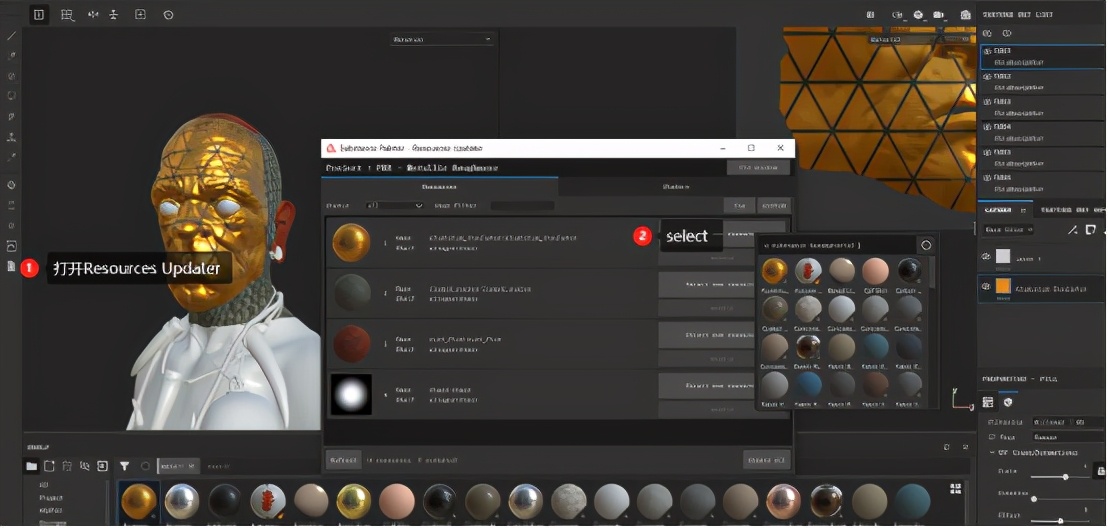
Task: Click the clock icon in top toolbar
Action: (x=167, y=15)
